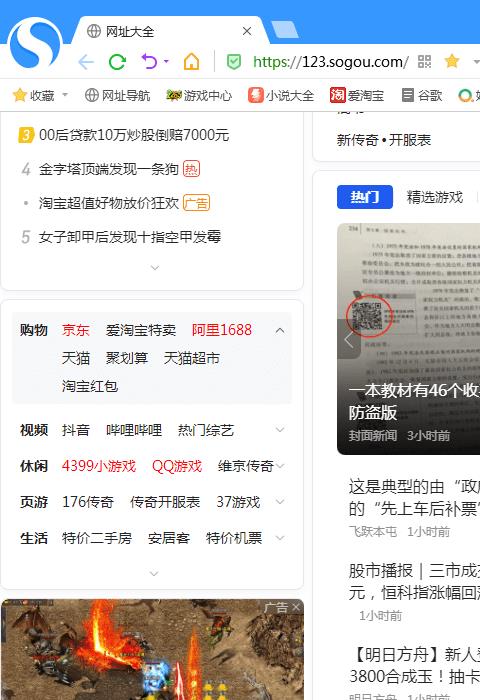Open headline 女子卸甲后发现十指空甲发霉

129,237
